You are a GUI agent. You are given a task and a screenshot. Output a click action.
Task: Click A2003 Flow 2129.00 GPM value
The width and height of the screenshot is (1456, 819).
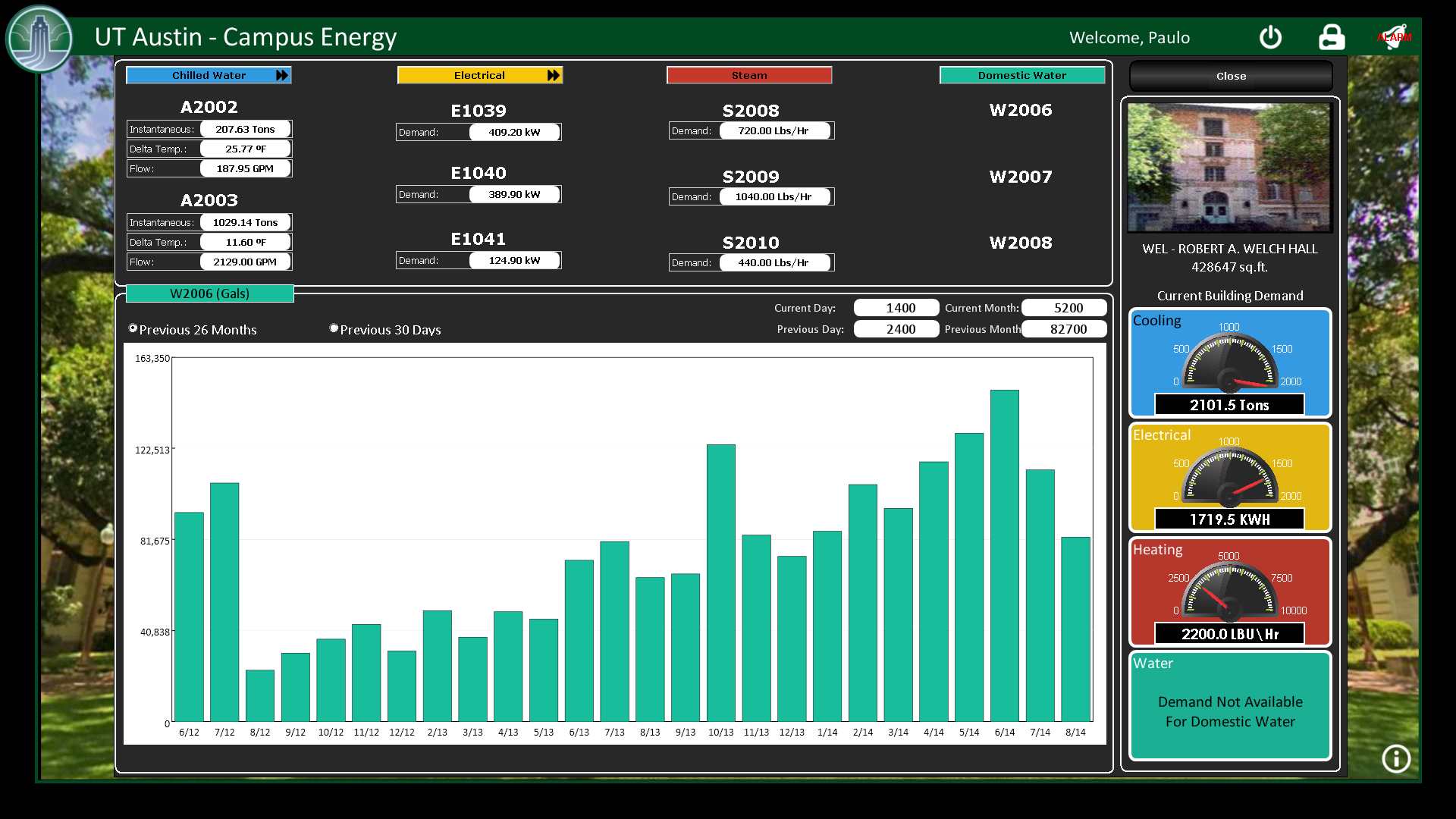click(x=245, y=262)
